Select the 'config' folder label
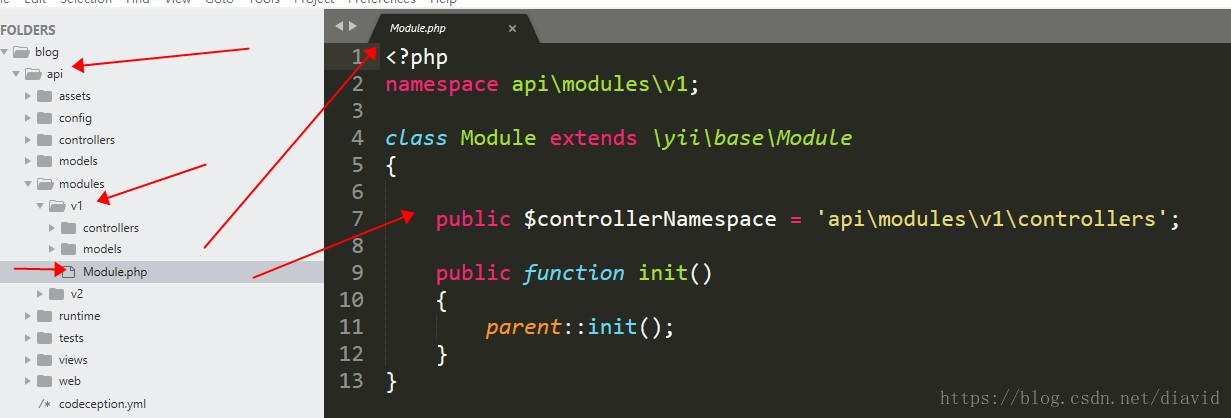Image resolution: width=1231 pixels, height=418 pixels. [x=75, y=118]
